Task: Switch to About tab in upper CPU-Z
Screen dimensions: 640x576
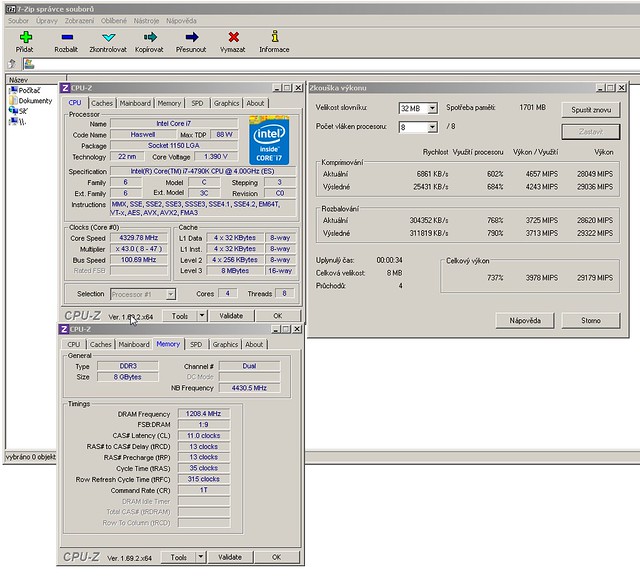Action: coord(255,103)
